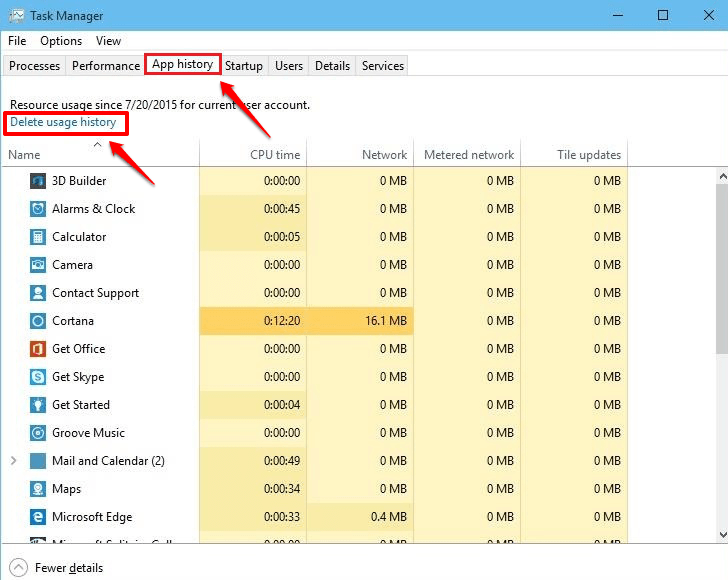Click the Task Manager title bar icon
Image resolution: width=728 pixels, height=580 pixels.
coord(16,15)
